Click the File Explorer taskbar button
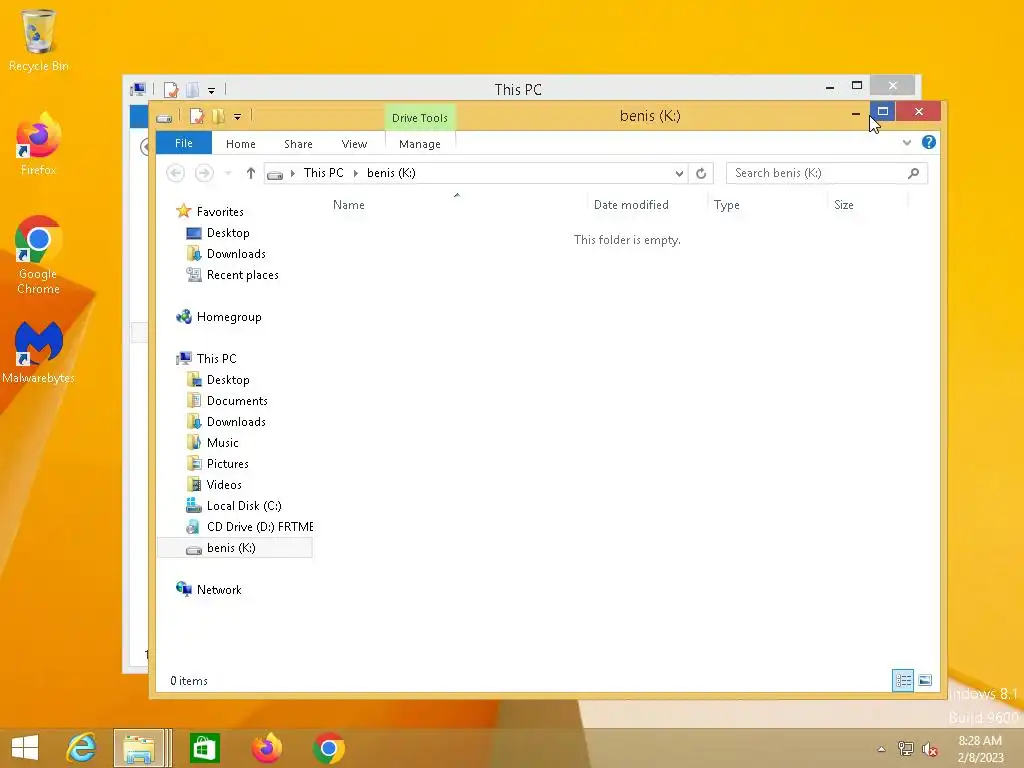The image size is (1024, 768). pyautogui.click(x=139, y=748)
